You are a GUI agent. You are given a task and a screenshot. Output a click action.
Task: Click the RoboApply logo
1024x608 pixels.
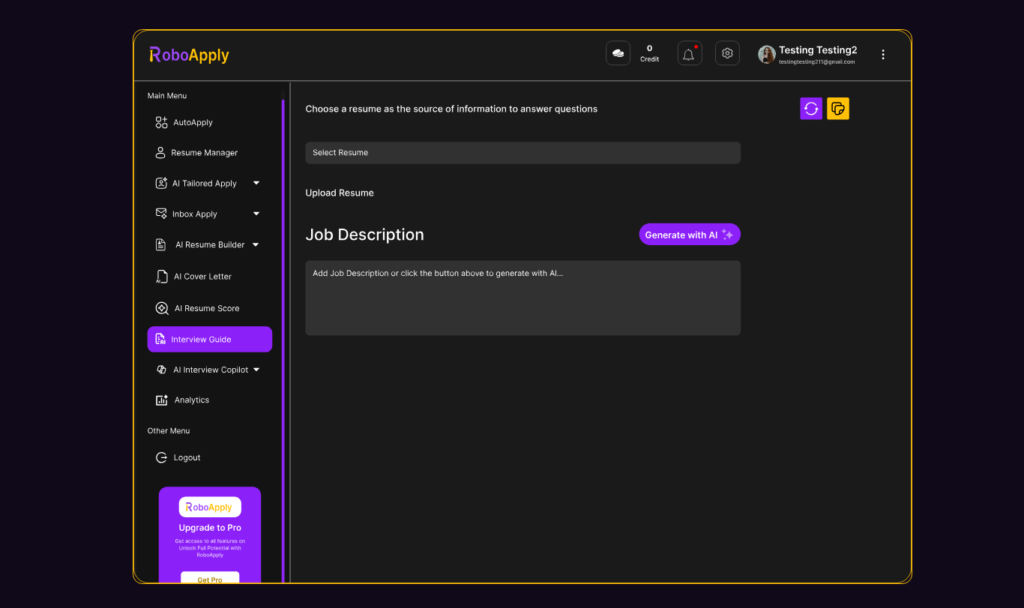coord(190,55)
